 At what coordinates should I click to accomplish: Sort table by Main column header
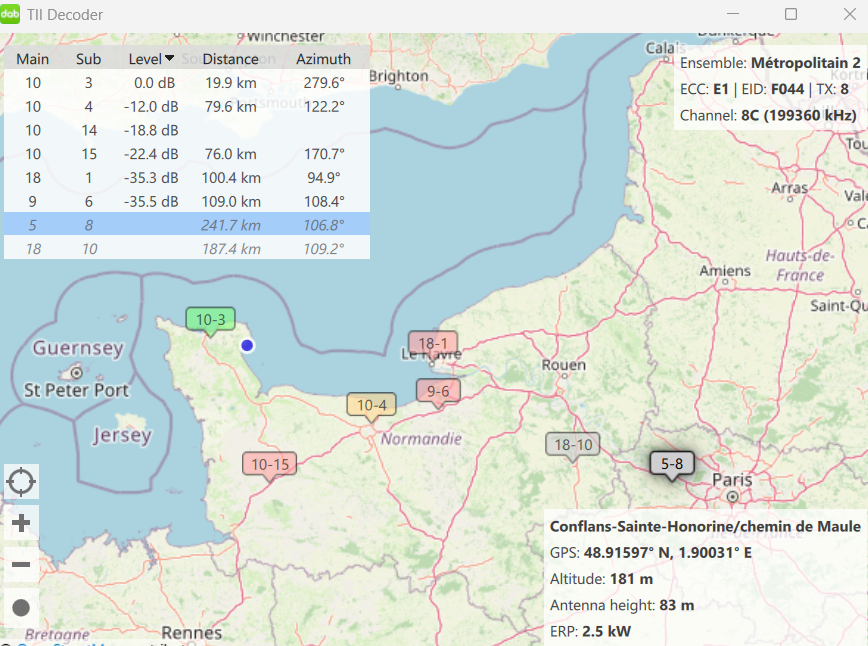pyautogui.click(x=33, y=59)
